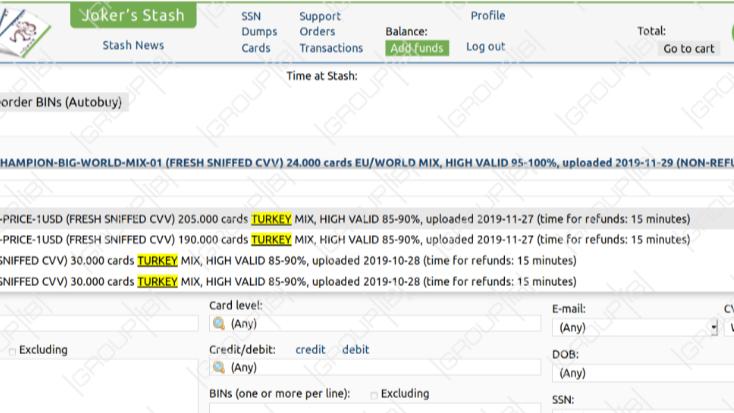Open the Profile link
The height and width of the screenshot is (413, 734).
pyautogui.click(x=488, y=15)
